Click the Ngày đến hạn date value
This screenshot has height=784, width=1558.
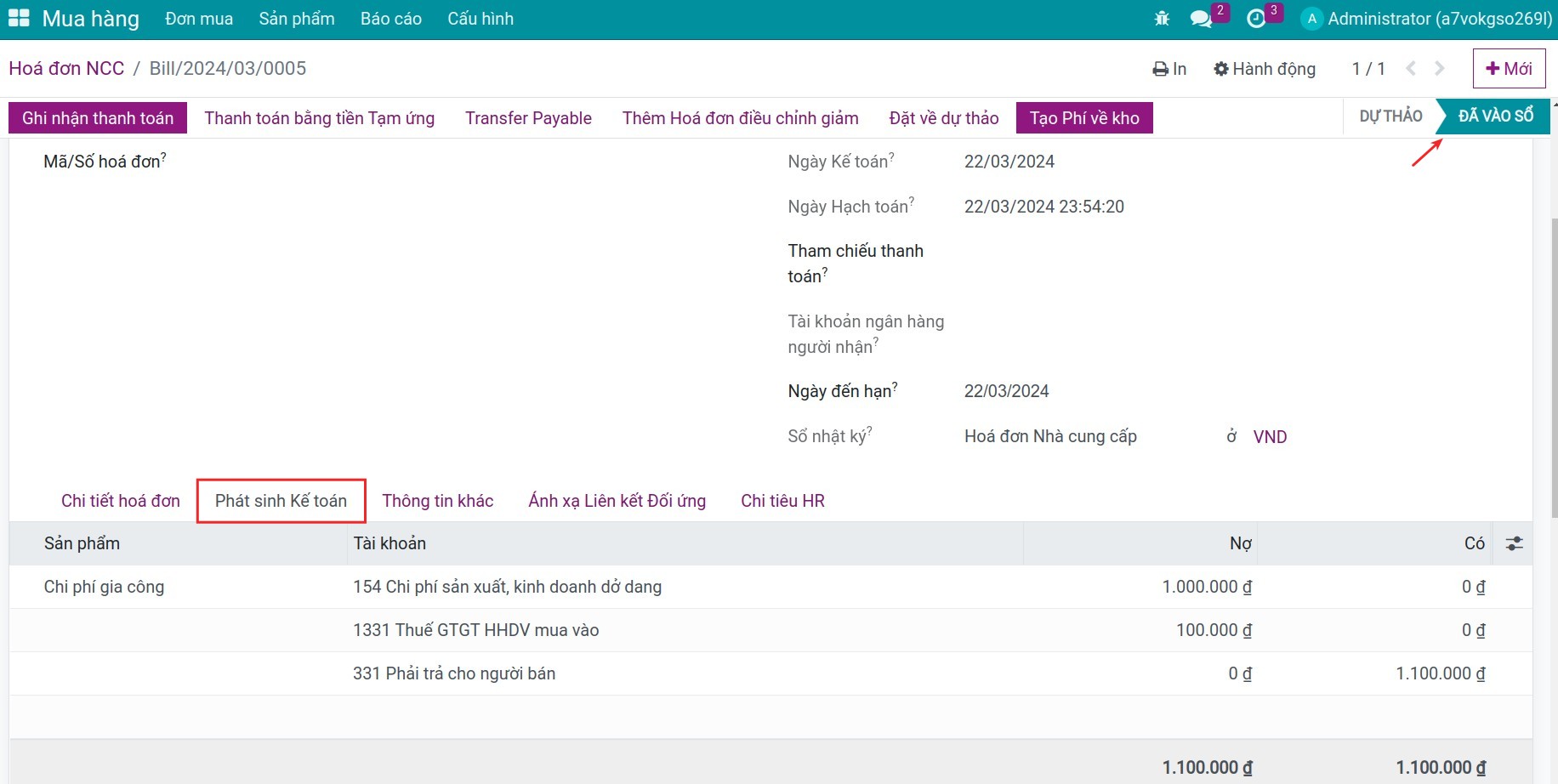[1007, 391]
